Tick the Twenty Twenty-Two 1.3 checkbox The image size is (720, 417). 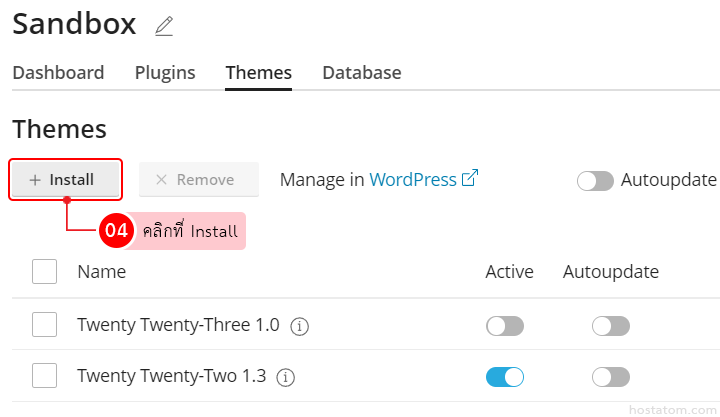[x=44, y=376]
